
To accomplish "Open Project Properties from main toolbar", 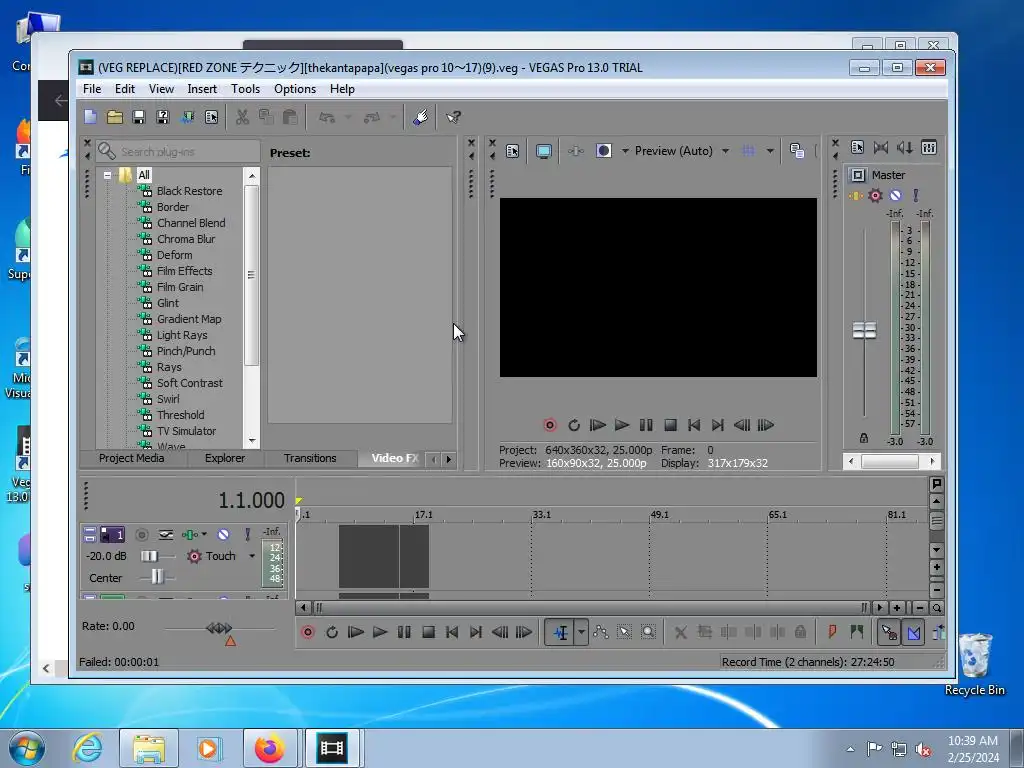I will tap(212, 117).
